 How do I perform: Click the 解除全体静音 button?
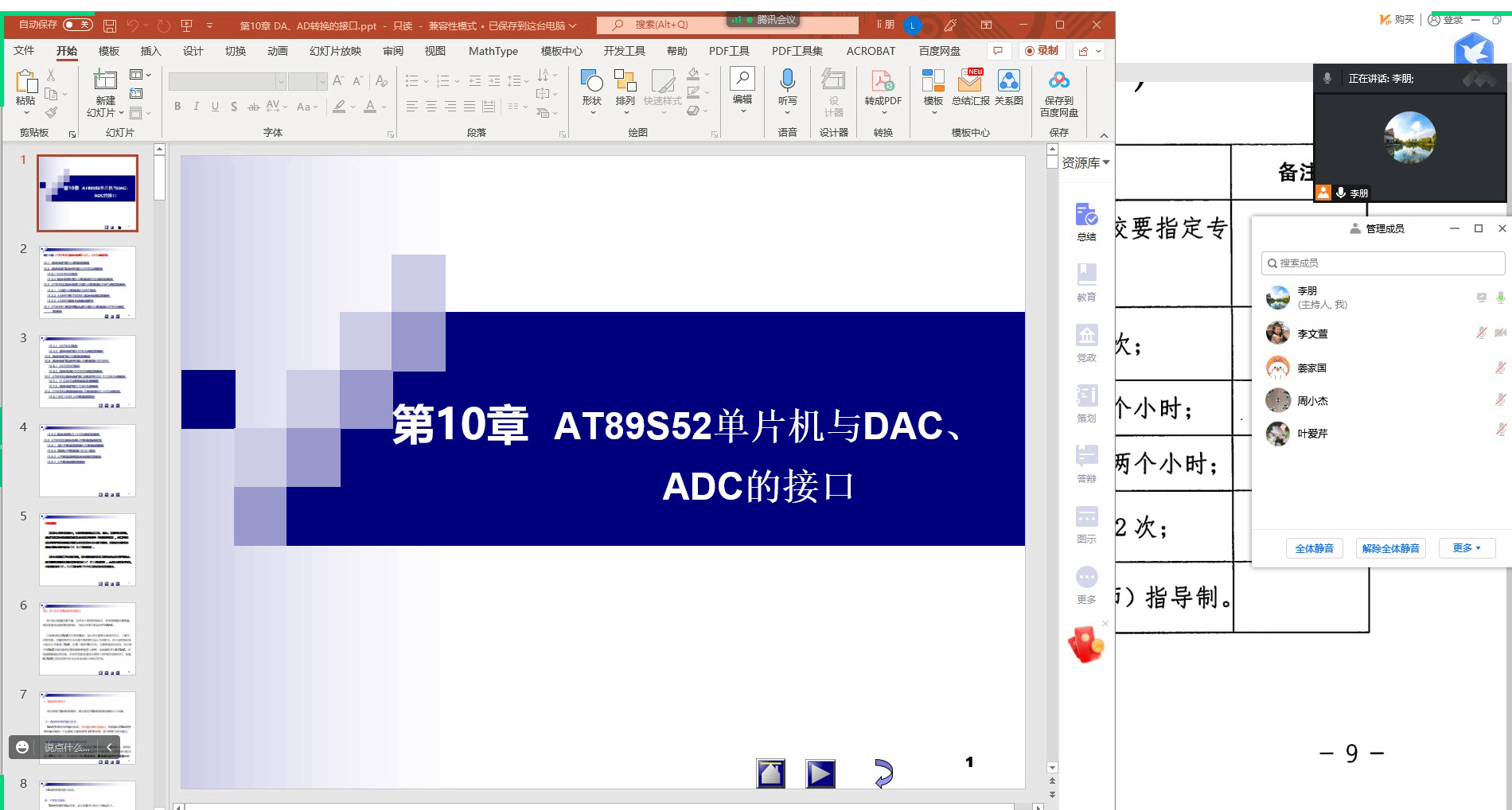pos(1390,548)
